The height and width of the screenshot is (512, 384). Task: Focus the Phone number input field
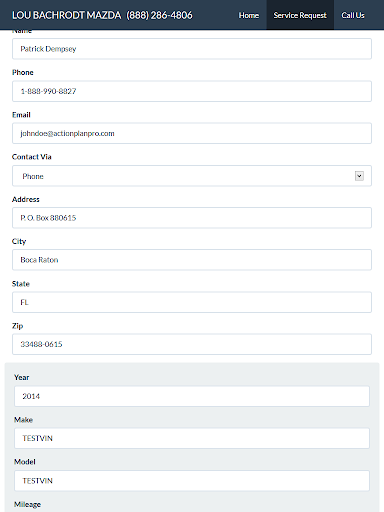(192, 91)
